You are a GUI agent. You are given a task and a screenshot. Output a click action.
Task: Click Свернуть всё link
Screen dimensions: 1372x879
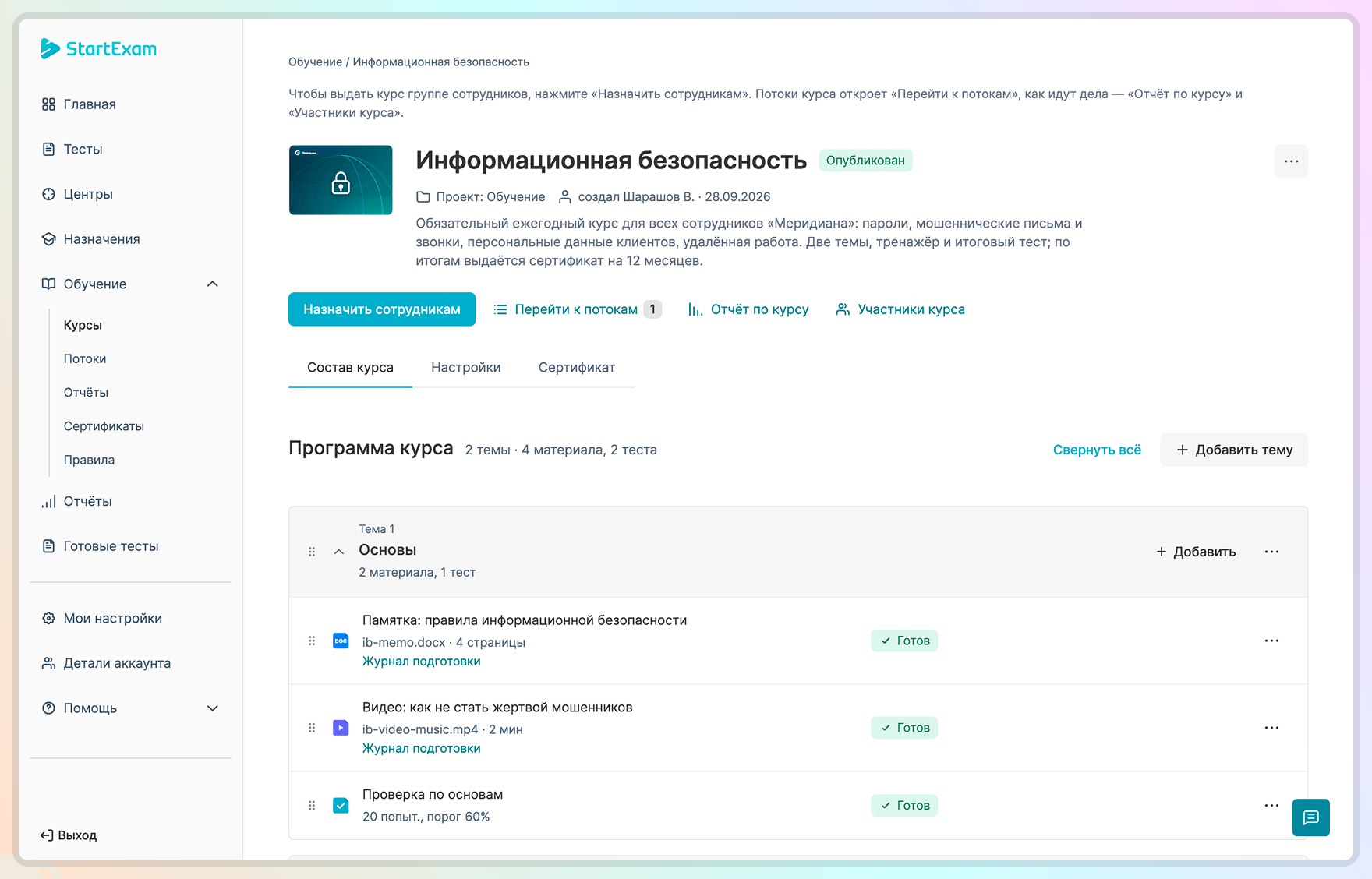click(1097, 450)
